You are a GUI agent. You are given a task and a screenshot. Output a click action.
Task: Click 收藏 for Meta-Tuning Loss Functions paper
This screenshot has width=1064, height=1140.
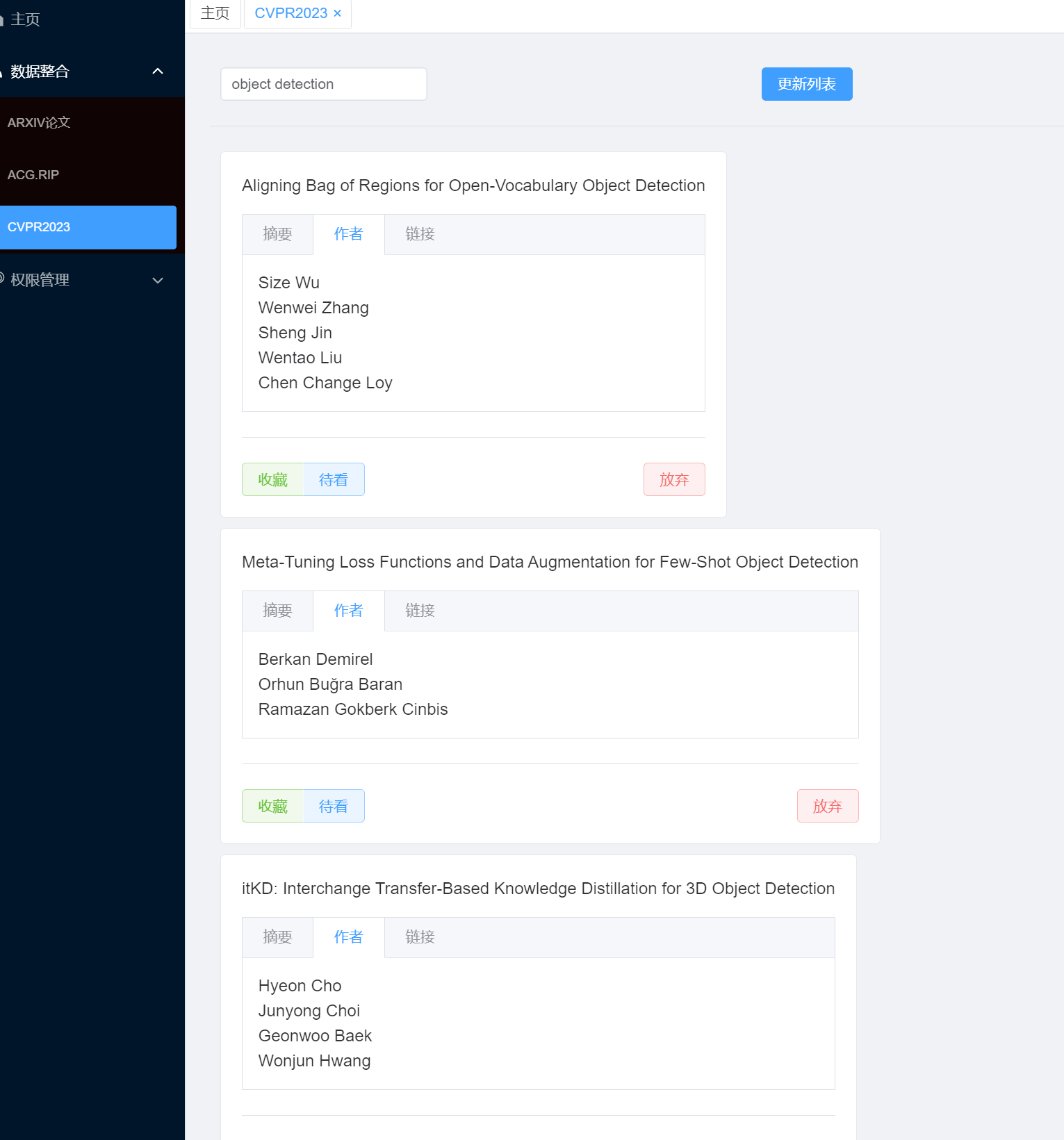[273, 806]
